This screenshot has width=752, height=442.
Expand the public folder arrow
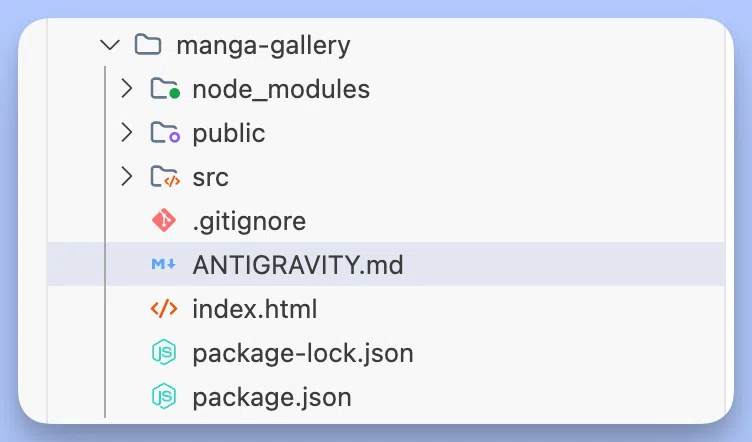coord(127,133)
